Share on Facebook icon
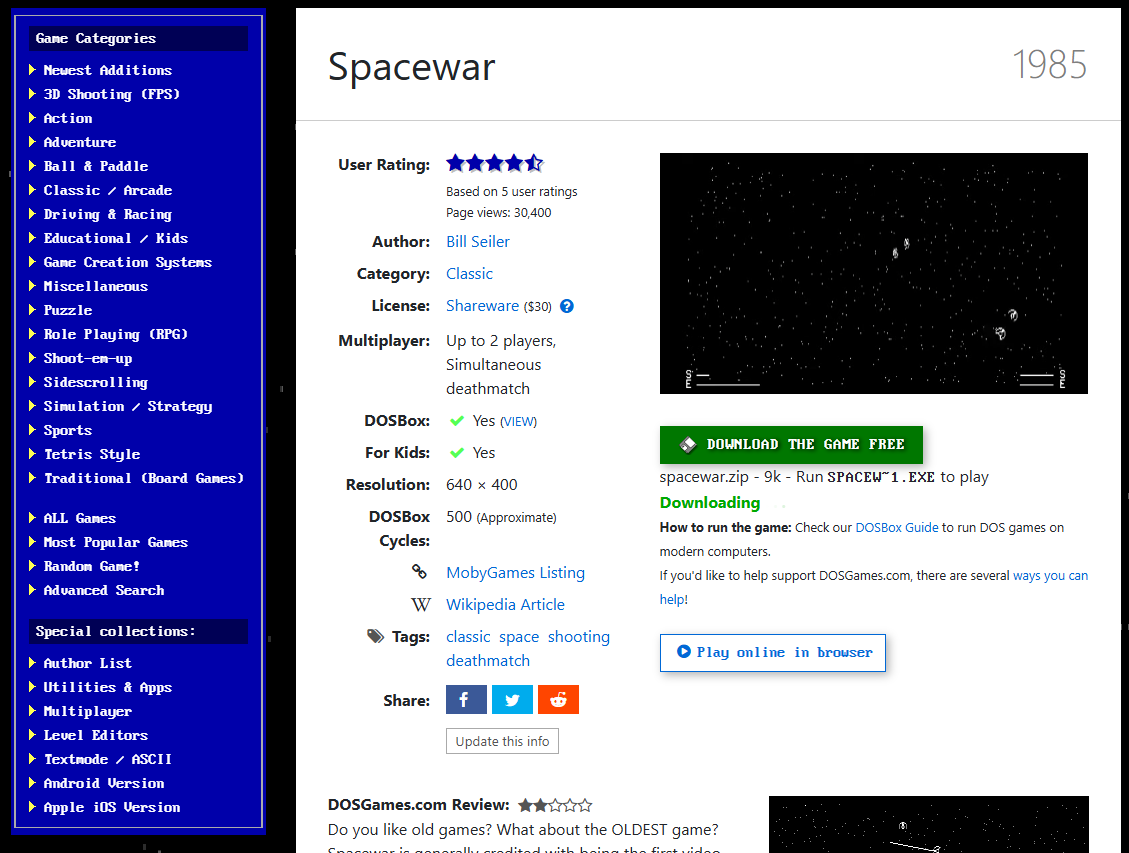 (x=466, y=700)
